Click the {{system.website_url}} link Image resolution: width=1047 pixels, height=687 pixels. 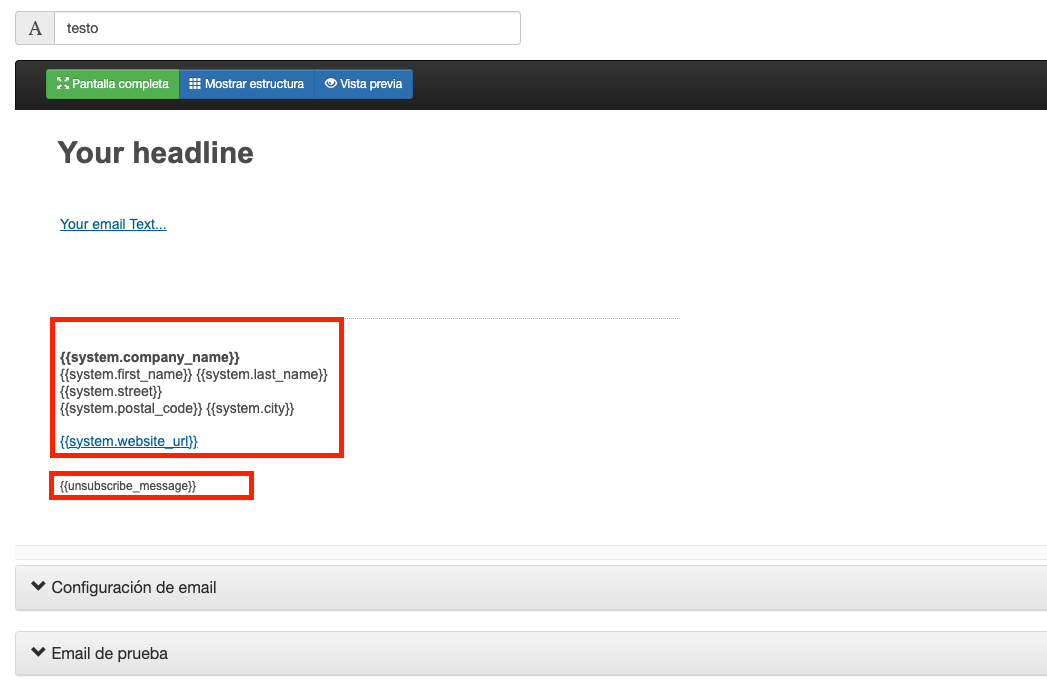click(129, 441)
